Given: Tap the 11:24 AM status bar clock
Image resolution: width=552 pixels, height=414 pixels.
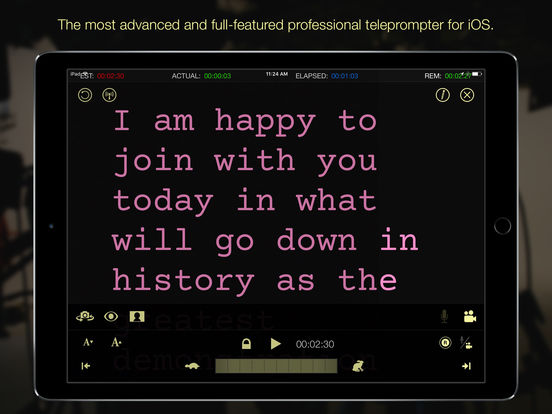Looking at the screenshot, I should click(277, 74).
